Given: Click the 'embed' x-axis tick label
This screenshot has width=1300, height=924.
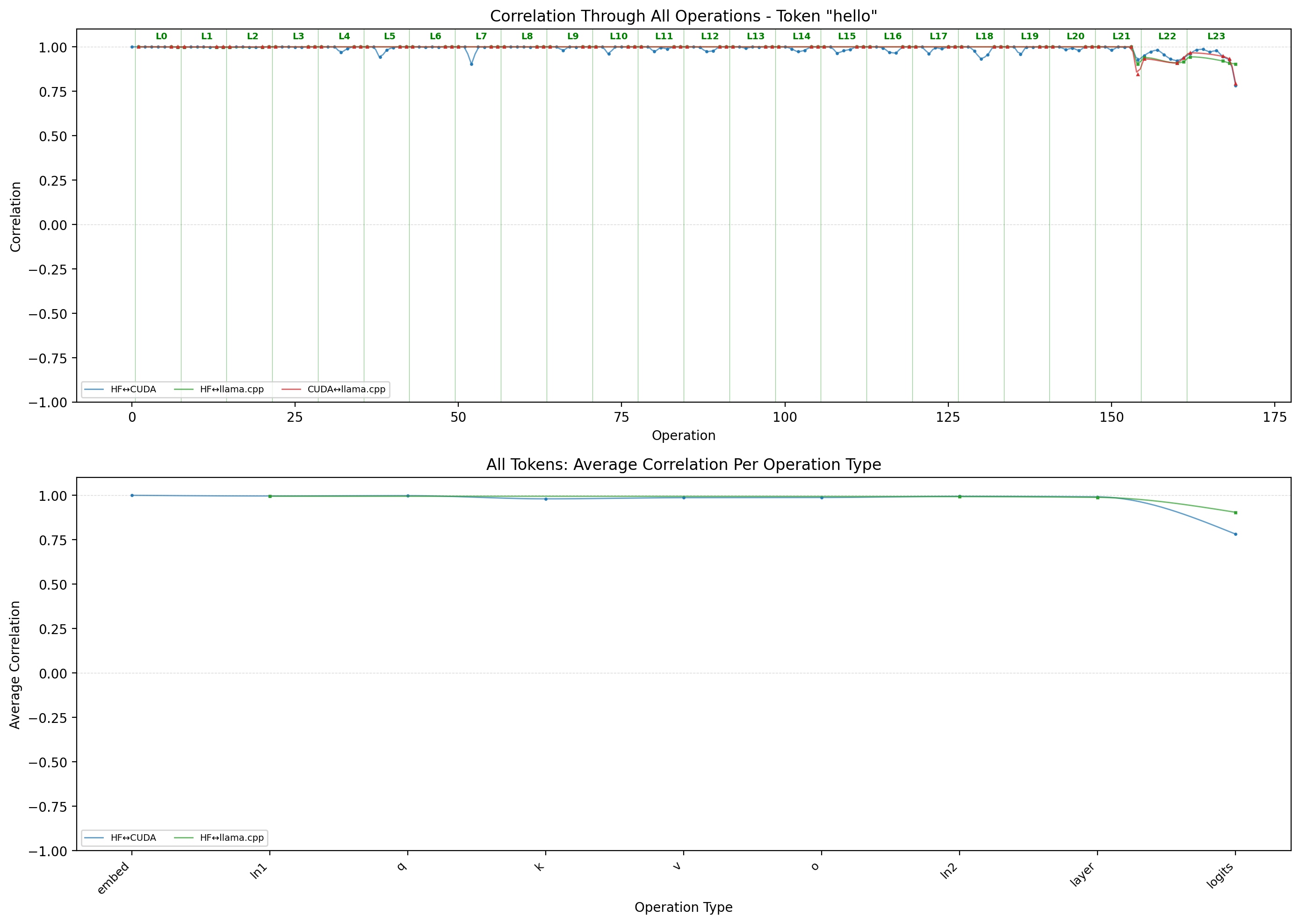Looking at the screenshot, I should (114, 878).
